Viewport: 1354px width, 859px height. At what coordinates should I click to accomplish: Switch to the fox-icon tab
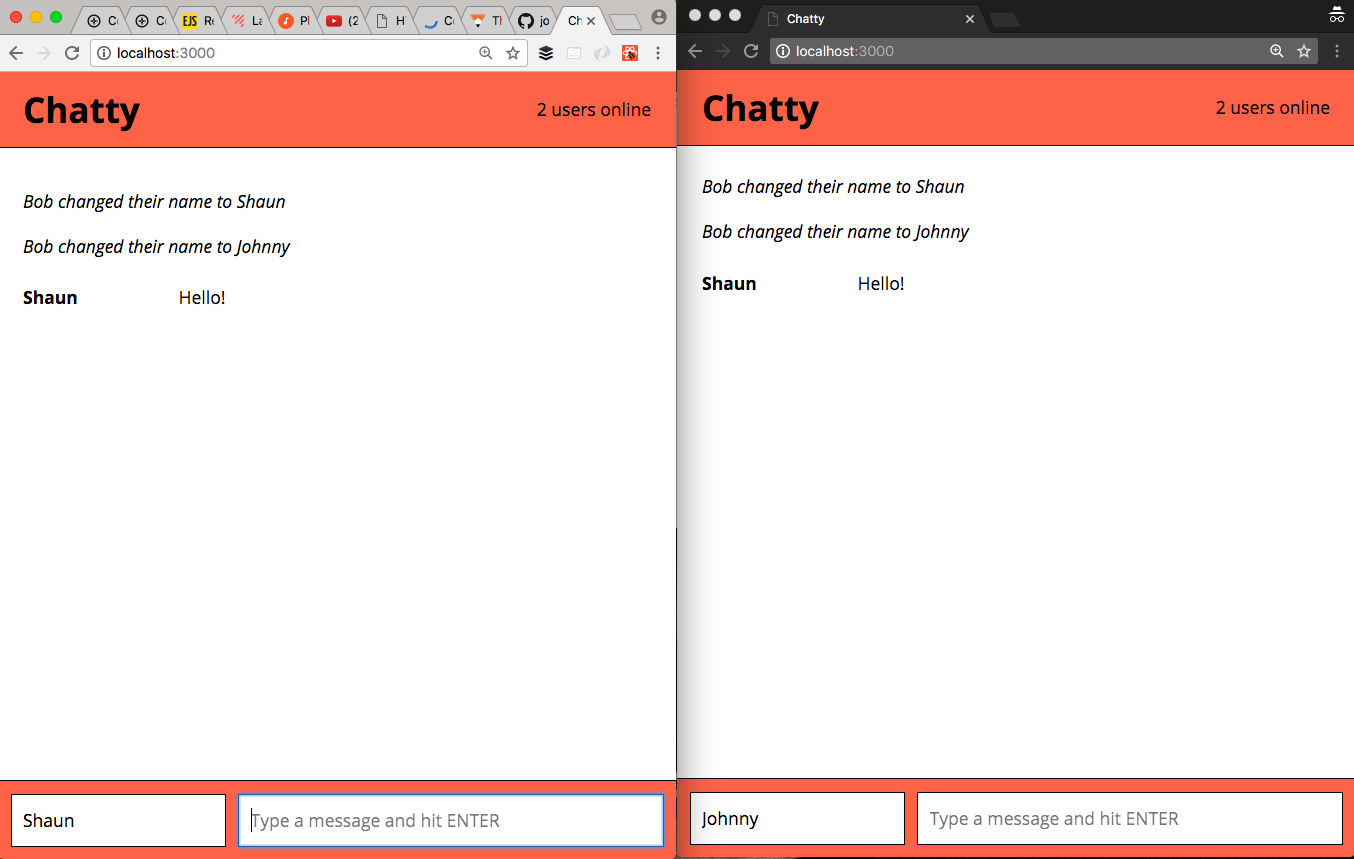[486, 21]
